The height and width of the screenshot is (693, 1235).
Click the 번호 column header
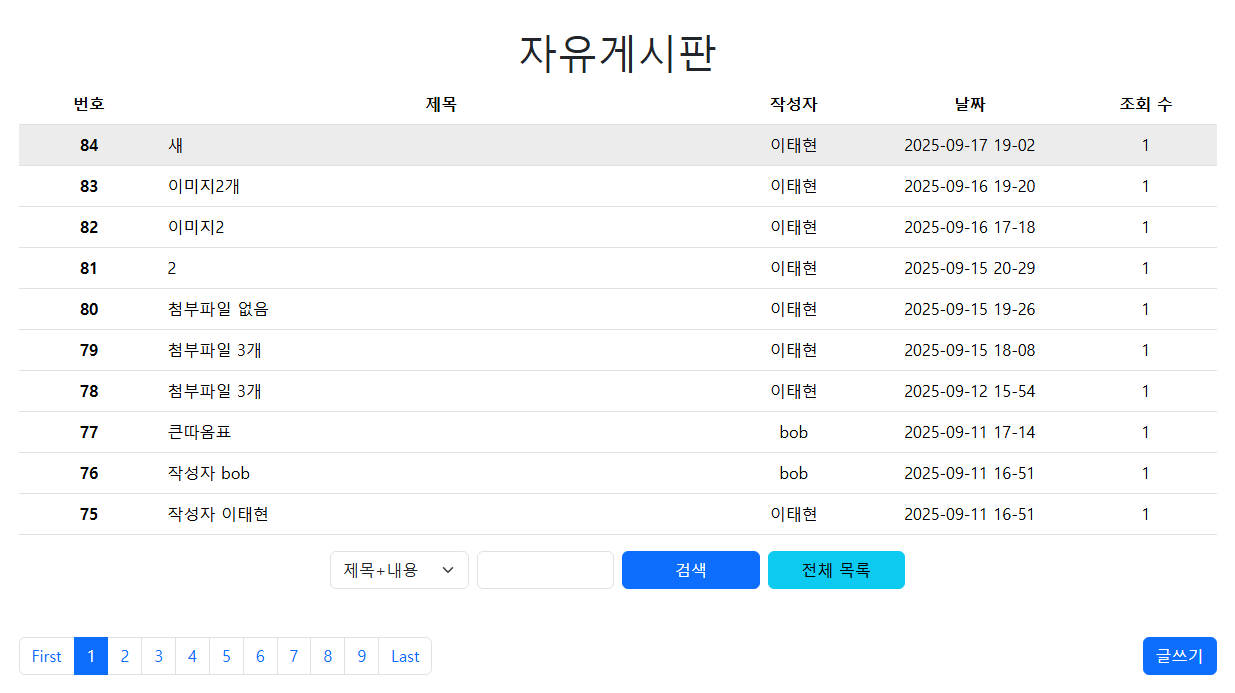(x=89, y=104)
